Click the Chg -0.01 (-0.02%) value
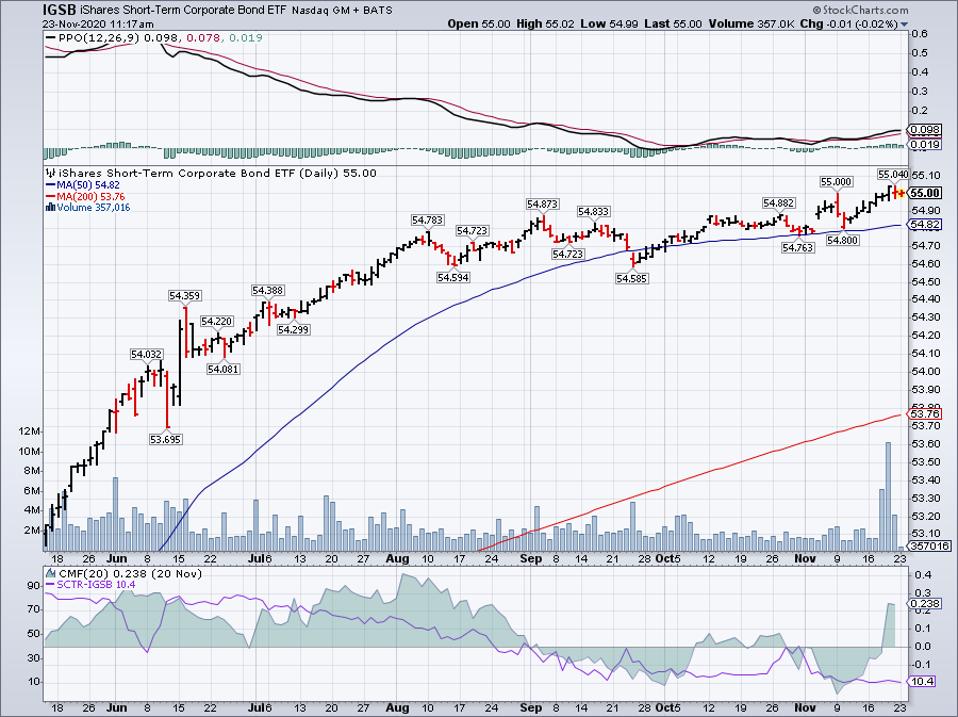 (849, 24)
